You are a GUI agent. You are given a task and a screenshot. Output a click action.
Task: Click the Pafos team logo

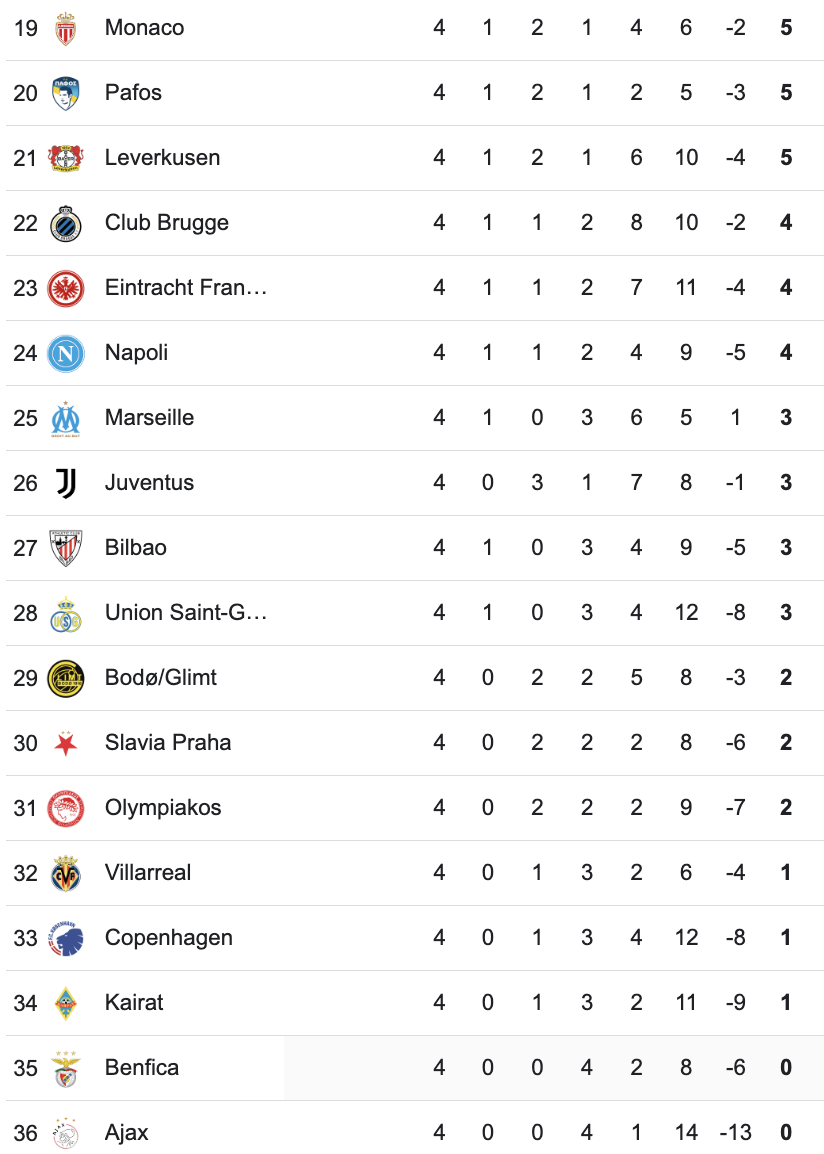coord(66,93)
